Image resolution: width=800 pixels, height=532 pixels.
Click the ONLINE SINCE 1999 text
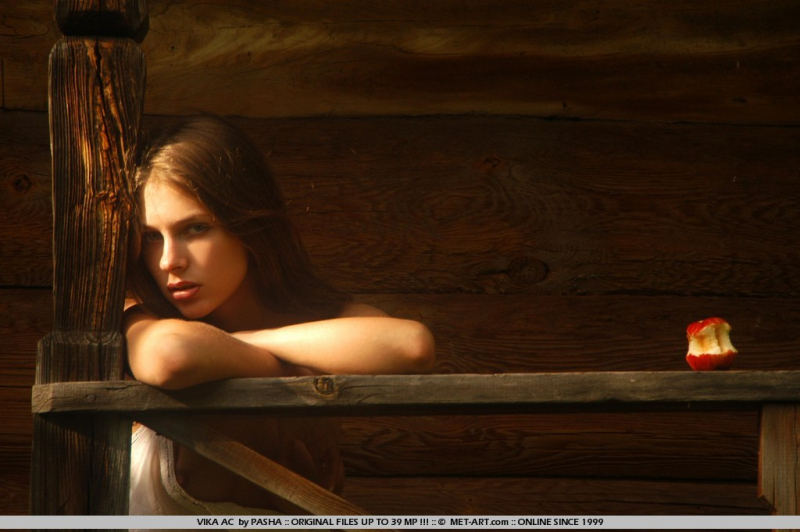tap(561, 522)
